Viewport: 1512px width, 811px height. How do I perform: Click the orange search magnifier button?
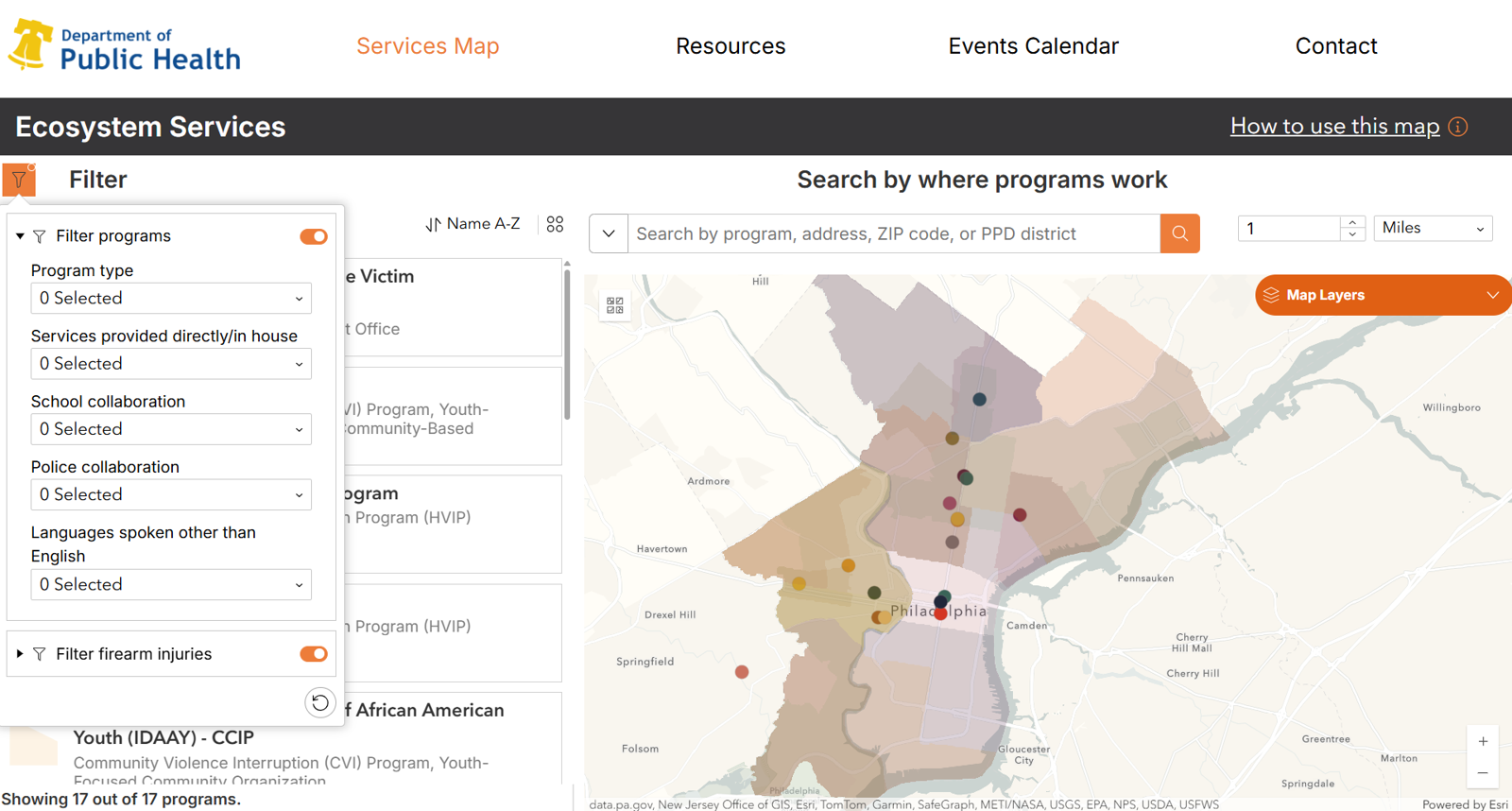coord(1179,233)
